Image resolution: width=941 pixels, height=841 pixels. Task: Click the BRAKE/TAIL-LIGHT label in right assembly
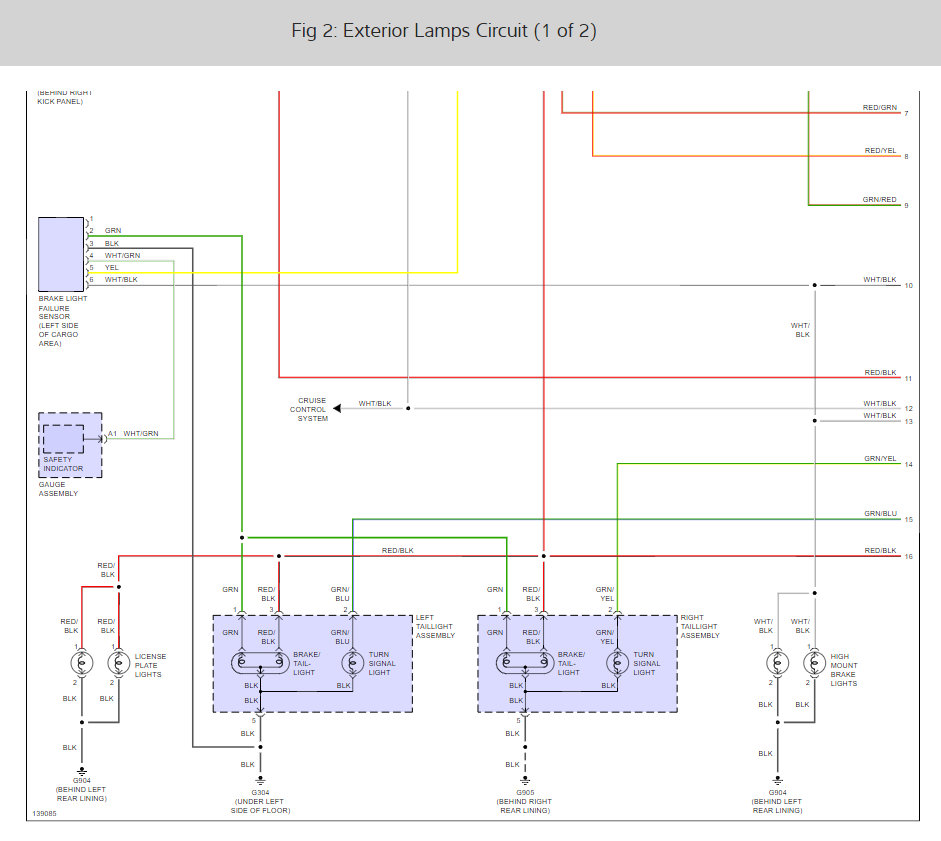point(571,663)
